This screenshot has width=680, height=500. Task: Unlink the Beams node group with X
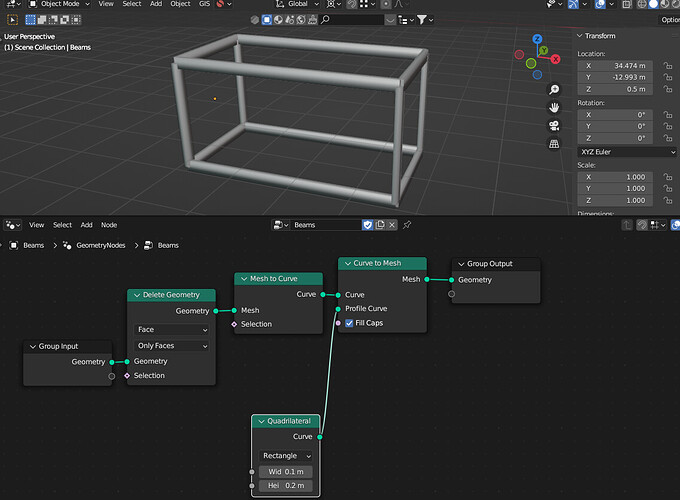click(x=392, y=225)
